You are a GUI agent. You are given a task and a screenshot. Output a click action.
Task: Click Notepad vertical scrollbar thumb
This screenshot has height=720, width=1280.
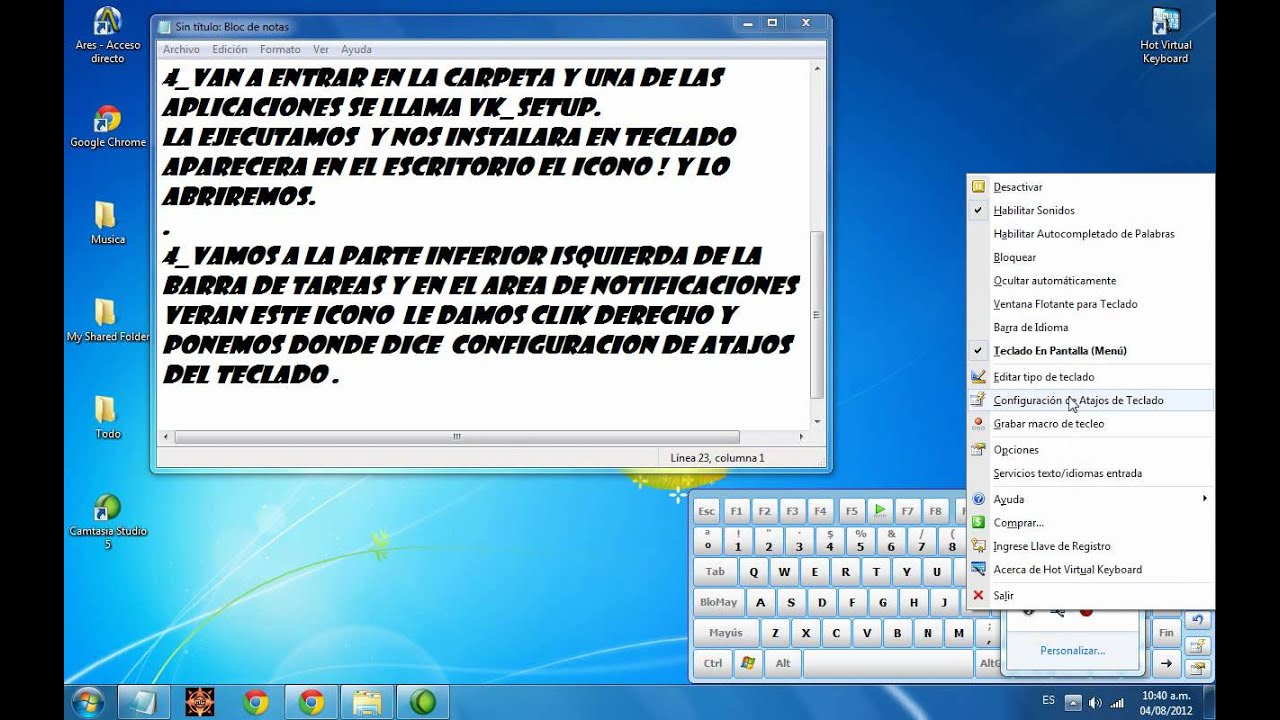pos(817,315)
